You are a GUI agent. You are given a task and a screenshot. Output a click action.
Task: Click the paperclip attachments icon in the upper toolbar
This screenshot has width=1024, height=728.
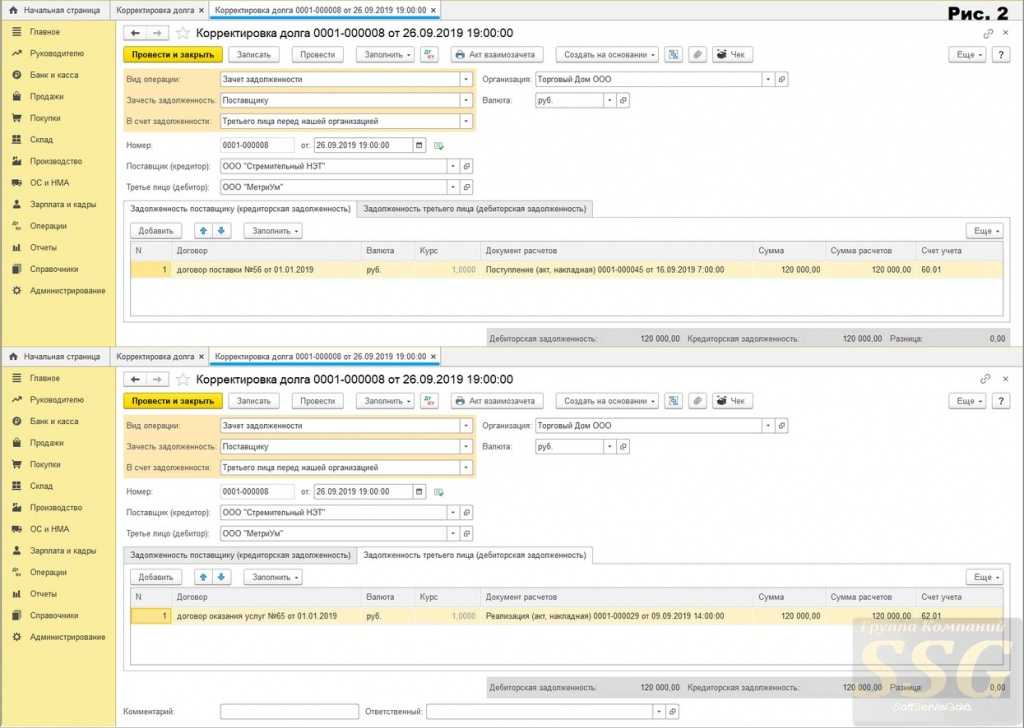697,55
